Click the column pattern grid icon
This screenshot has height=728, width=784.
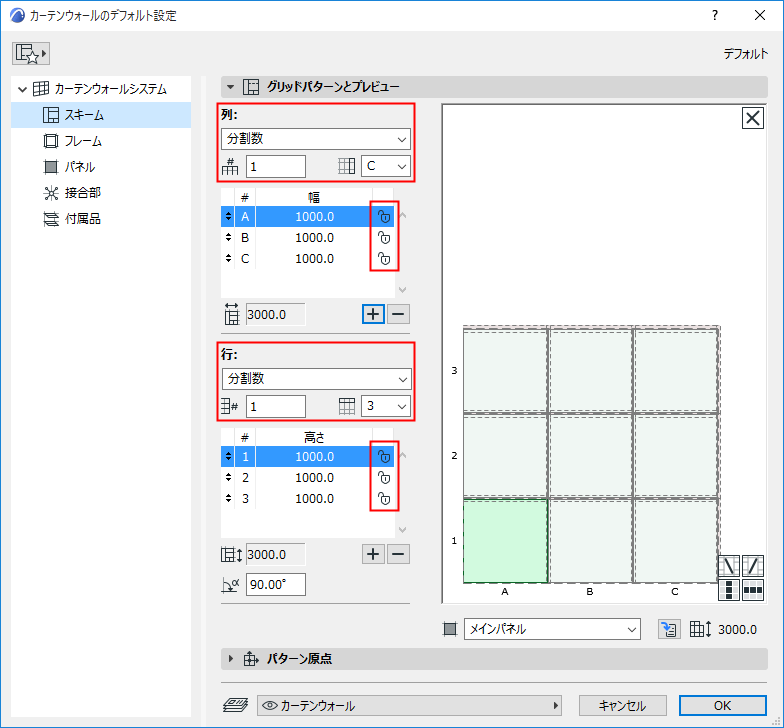pyautogui.click(x=346, y=166)
